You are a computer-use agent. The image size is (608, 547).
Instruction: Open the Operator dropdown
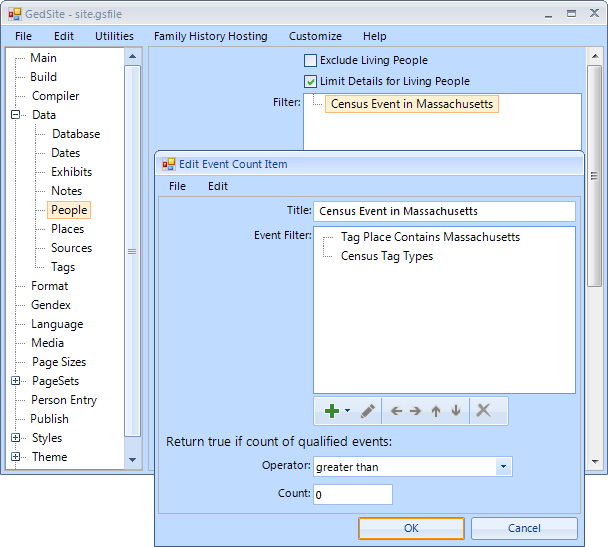(x=503, y=466)
